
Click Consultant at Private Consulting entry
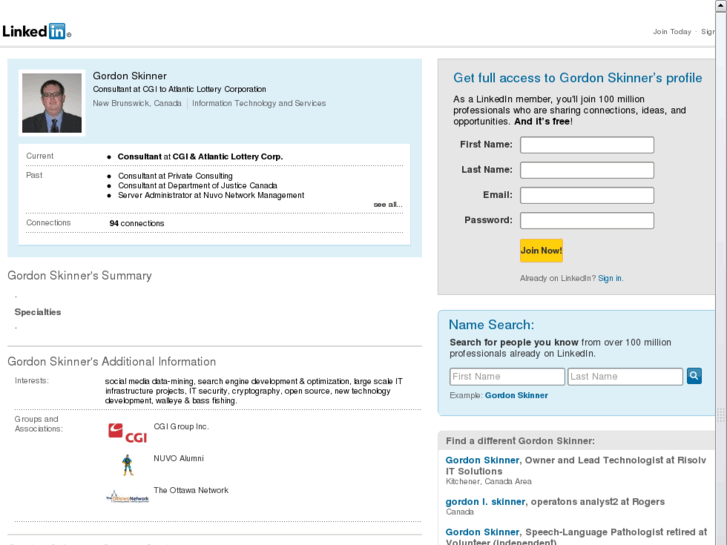tap(175, 176)
